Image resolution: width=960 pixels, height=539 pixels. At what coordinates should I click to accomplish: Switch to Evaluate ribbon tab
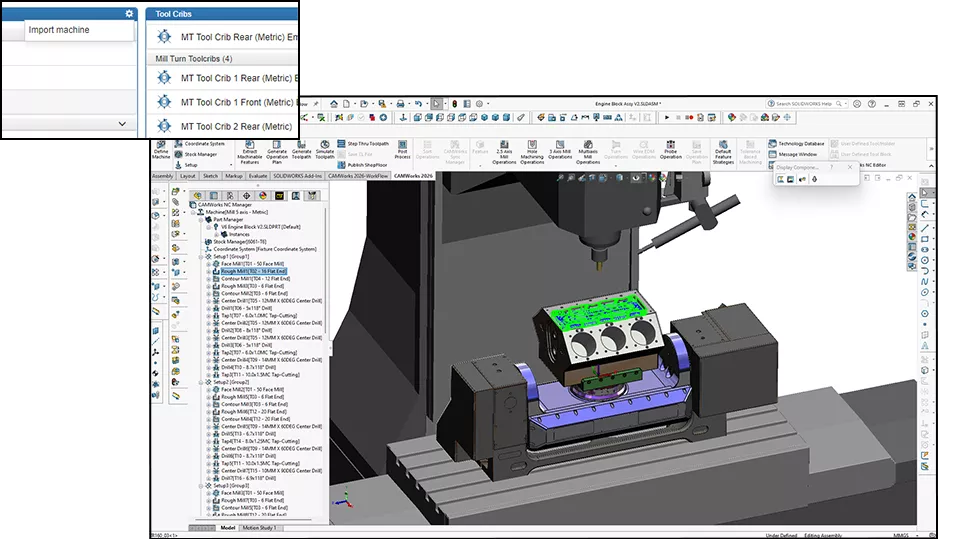[x=258, y=176]
